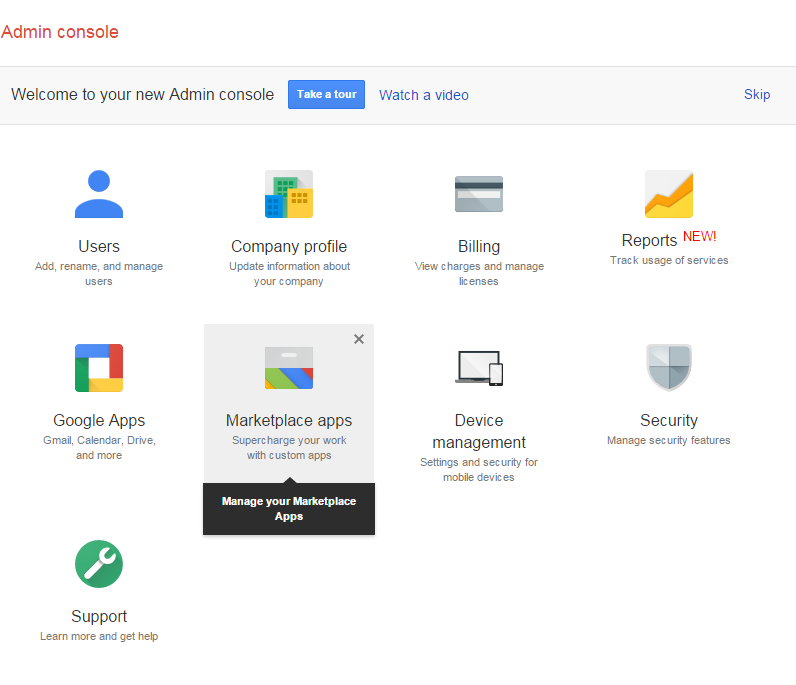Skip the welcome banner
796x685 pixels.
pyautogui.click(x=757, y=94)
